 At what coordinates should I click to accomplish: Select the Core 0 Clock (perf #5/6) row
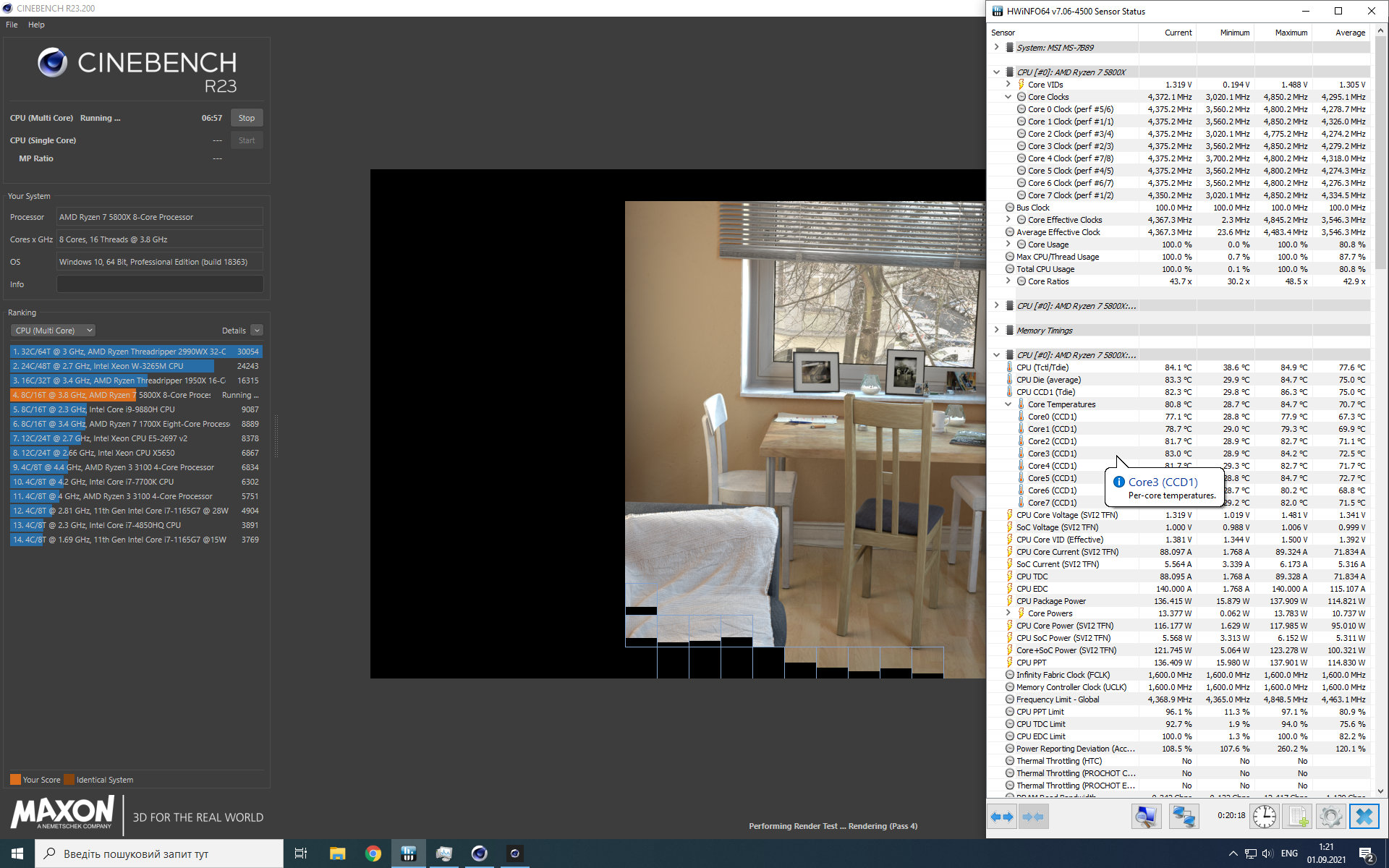(x=1179, y=109)
